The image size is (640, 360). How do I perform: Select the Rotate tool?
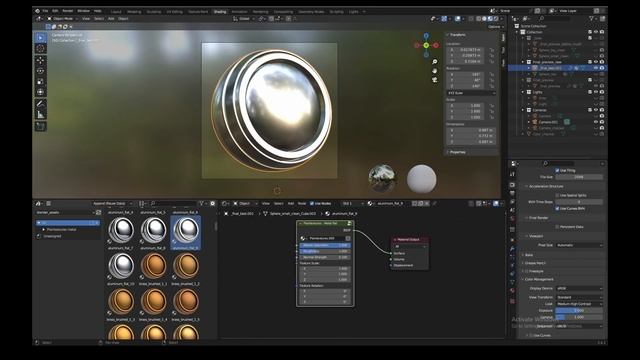pos(40,71)
